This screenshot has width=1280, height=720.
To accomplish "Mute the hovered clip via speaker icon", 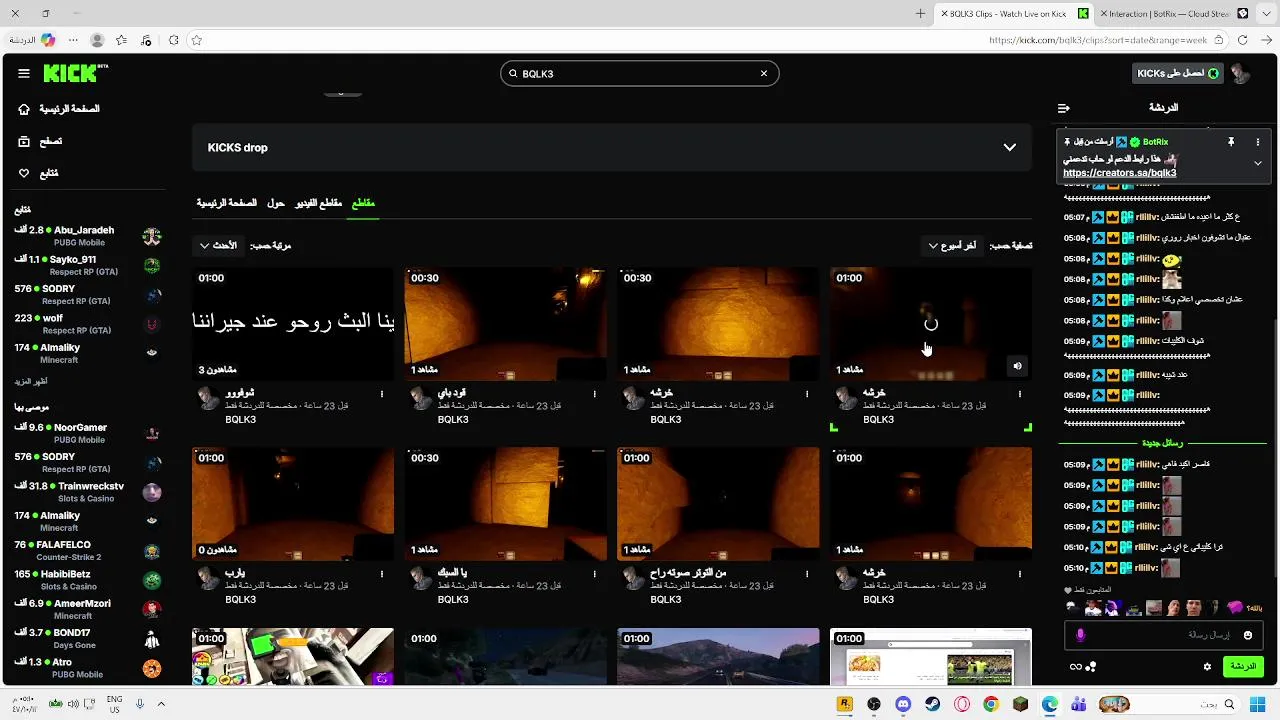I will 1017,366.
